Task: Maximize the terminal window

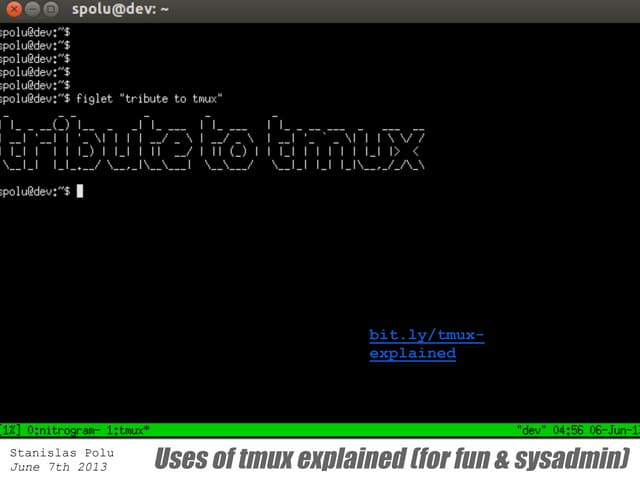Action: pyautogui.click(x=52, y=9)
